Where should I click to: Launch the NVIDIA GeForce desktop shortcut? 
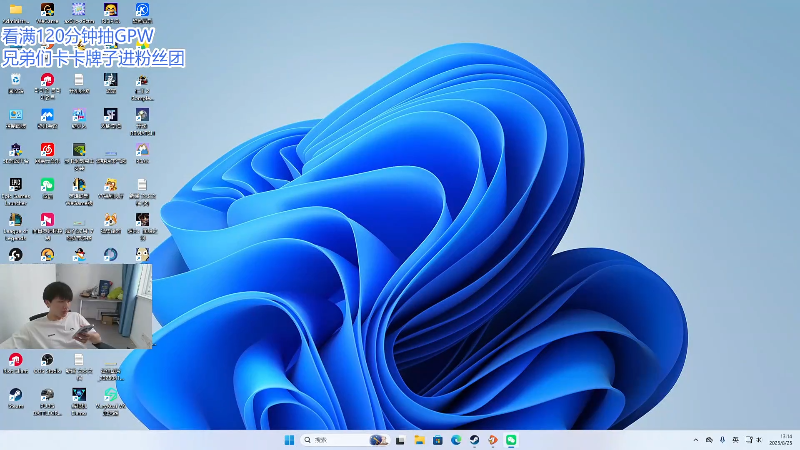tap(79, 149)
